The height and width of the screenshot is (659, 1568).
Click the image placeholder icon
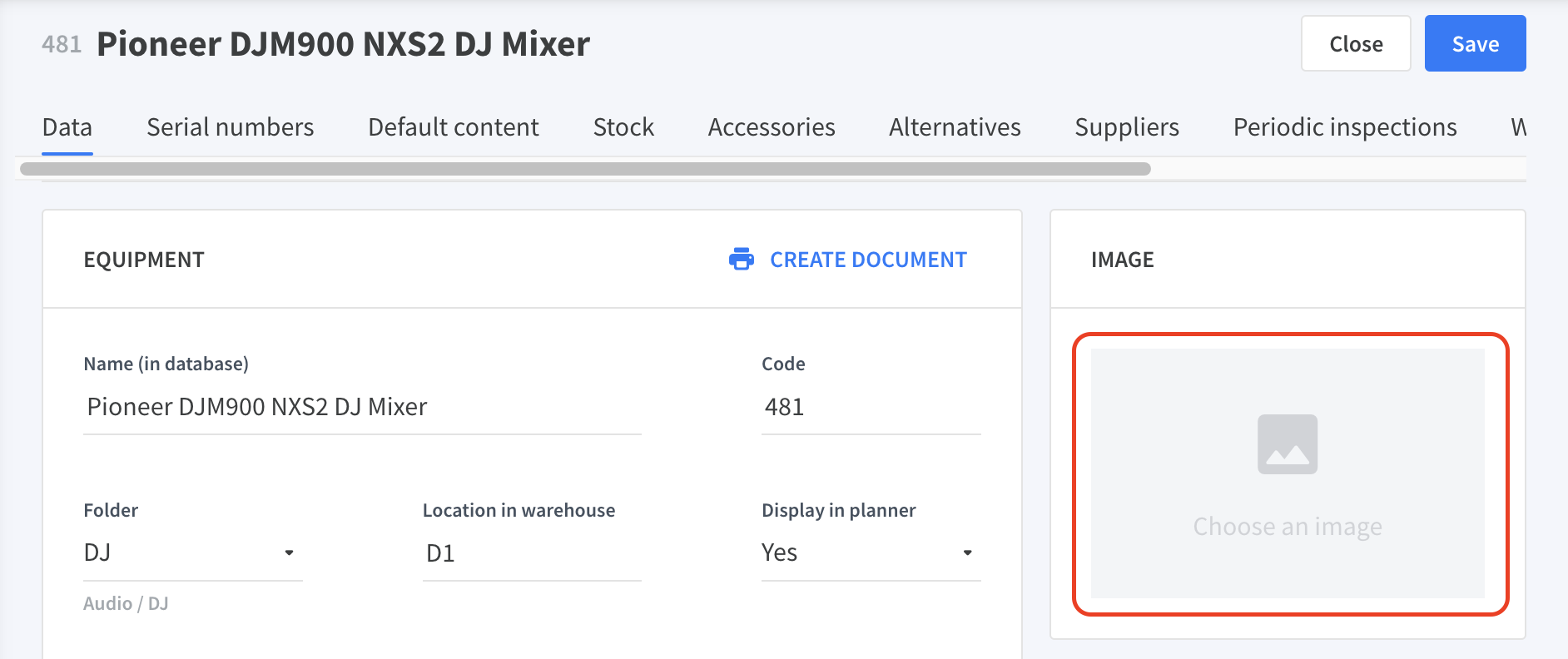(1287, 444)
